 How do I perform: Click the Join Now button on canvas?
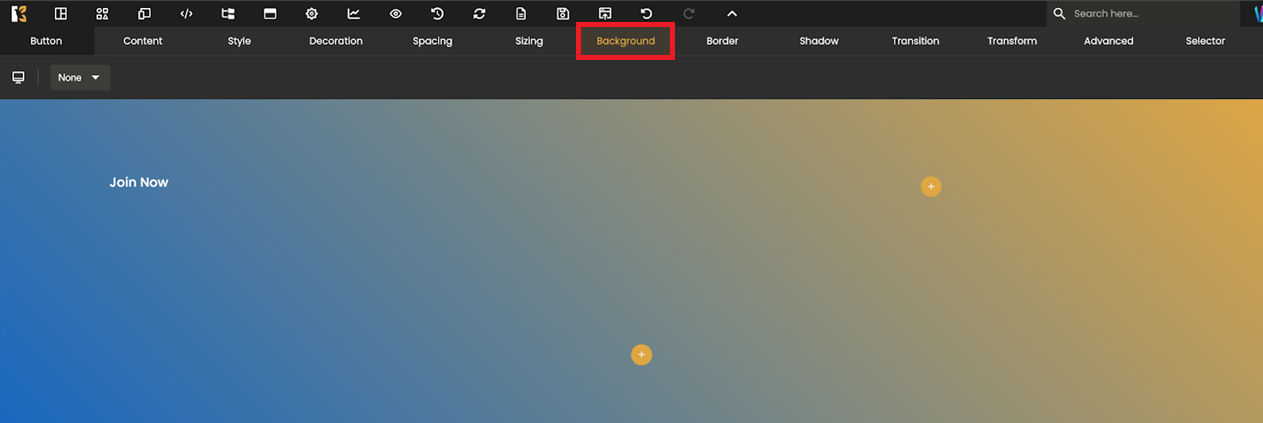139,182
